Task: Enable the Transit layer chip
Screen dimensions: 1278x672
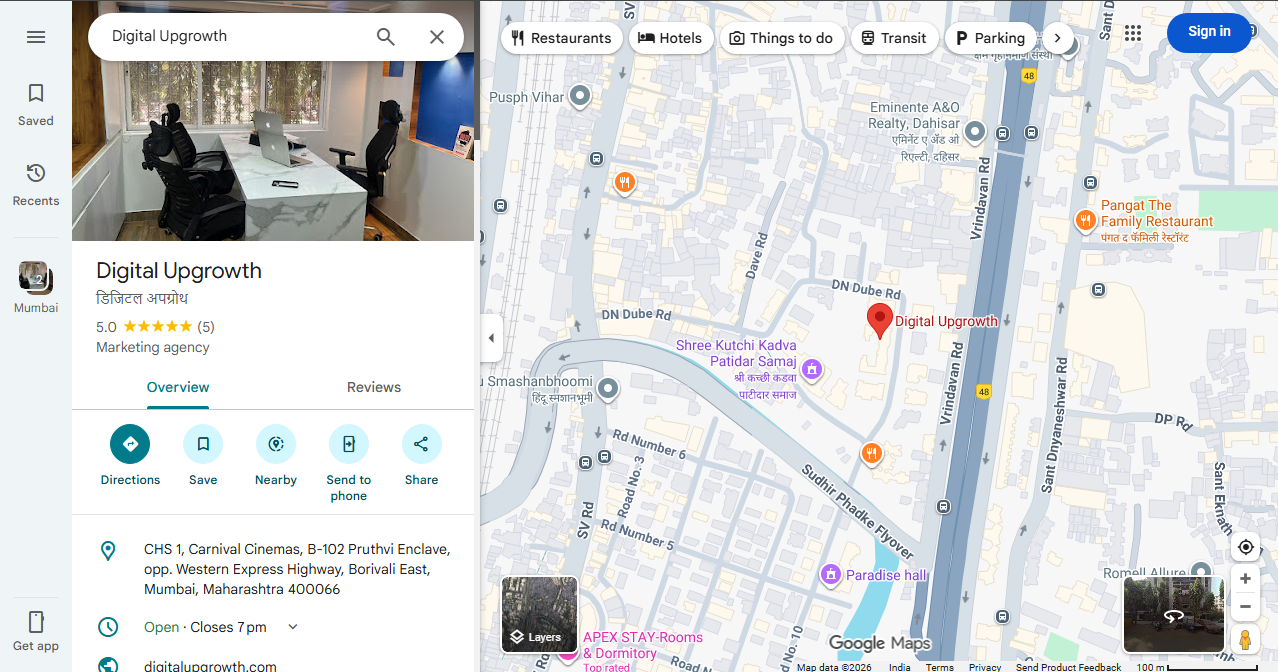Action: [x=894, y=37]
